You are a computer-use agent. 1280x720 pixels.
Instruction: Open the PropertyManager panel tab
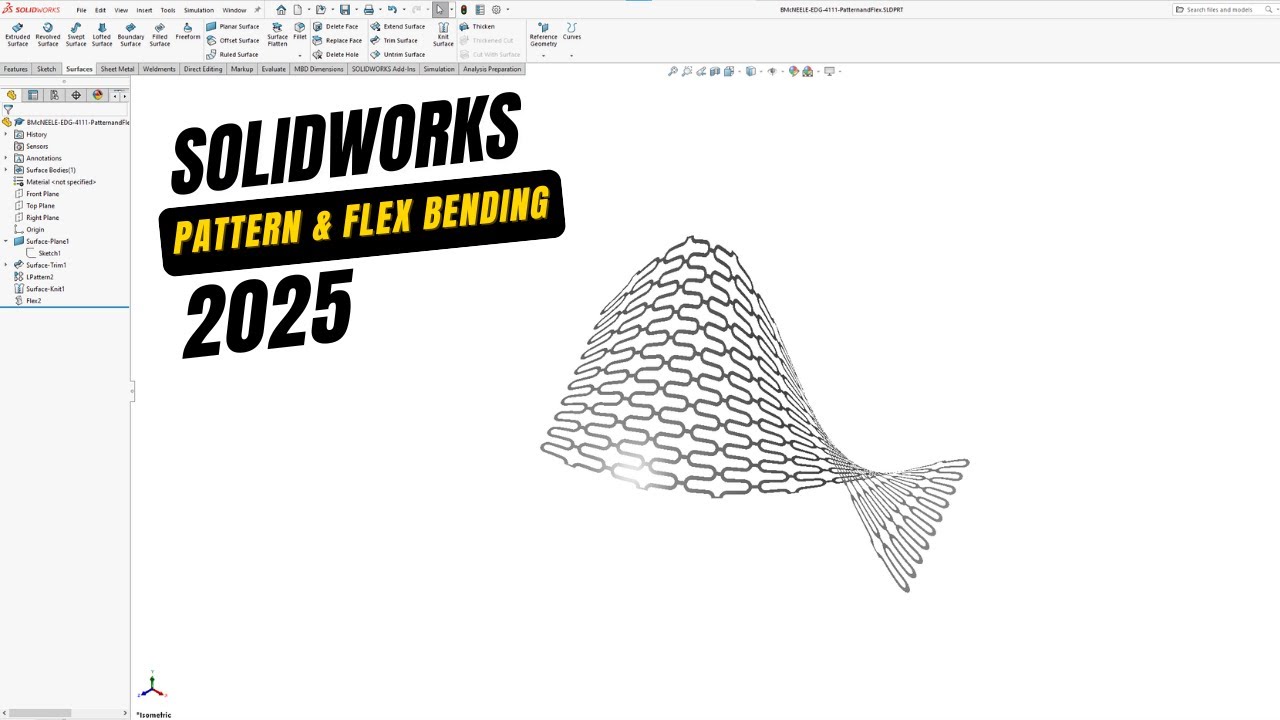coord(33,96)
